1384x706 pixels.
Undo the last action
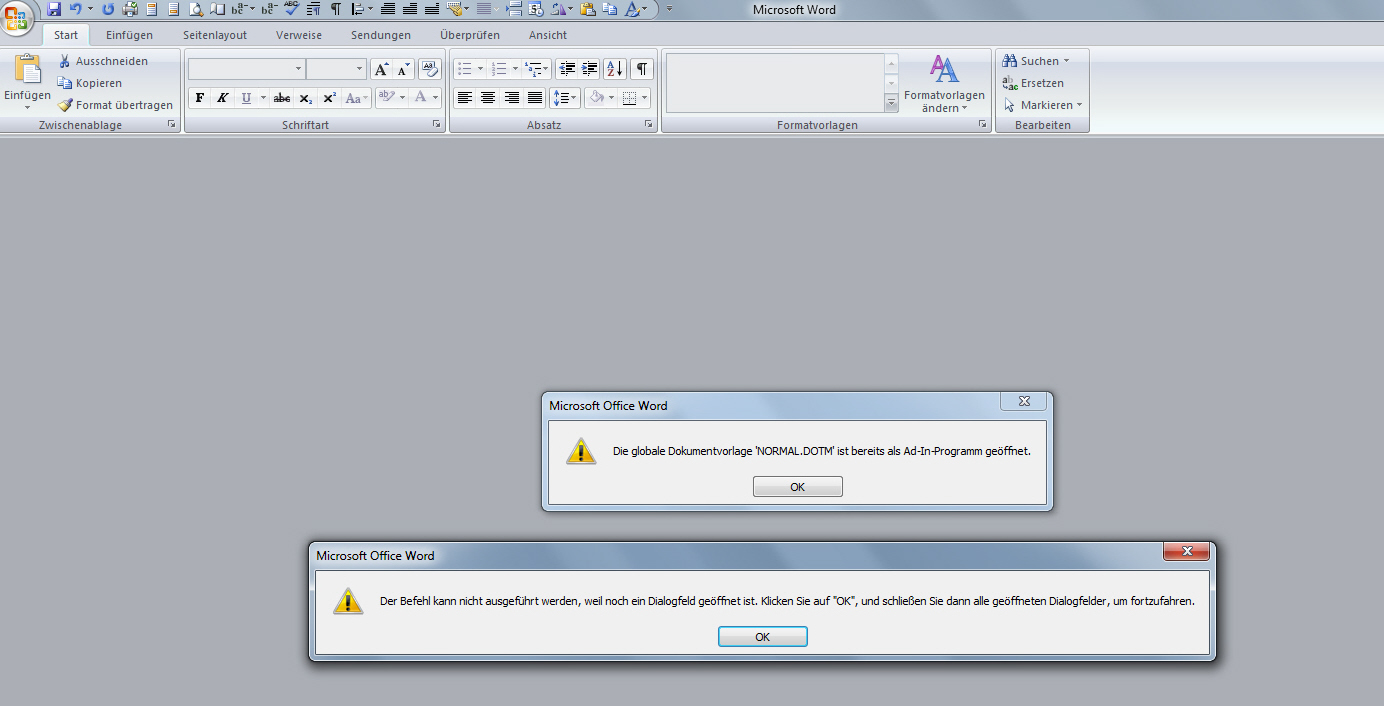click(75, 9)
